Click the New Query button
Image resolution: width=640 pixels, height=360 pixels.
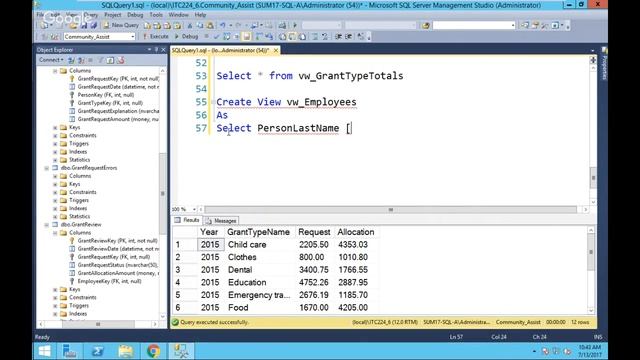(121, 25)
